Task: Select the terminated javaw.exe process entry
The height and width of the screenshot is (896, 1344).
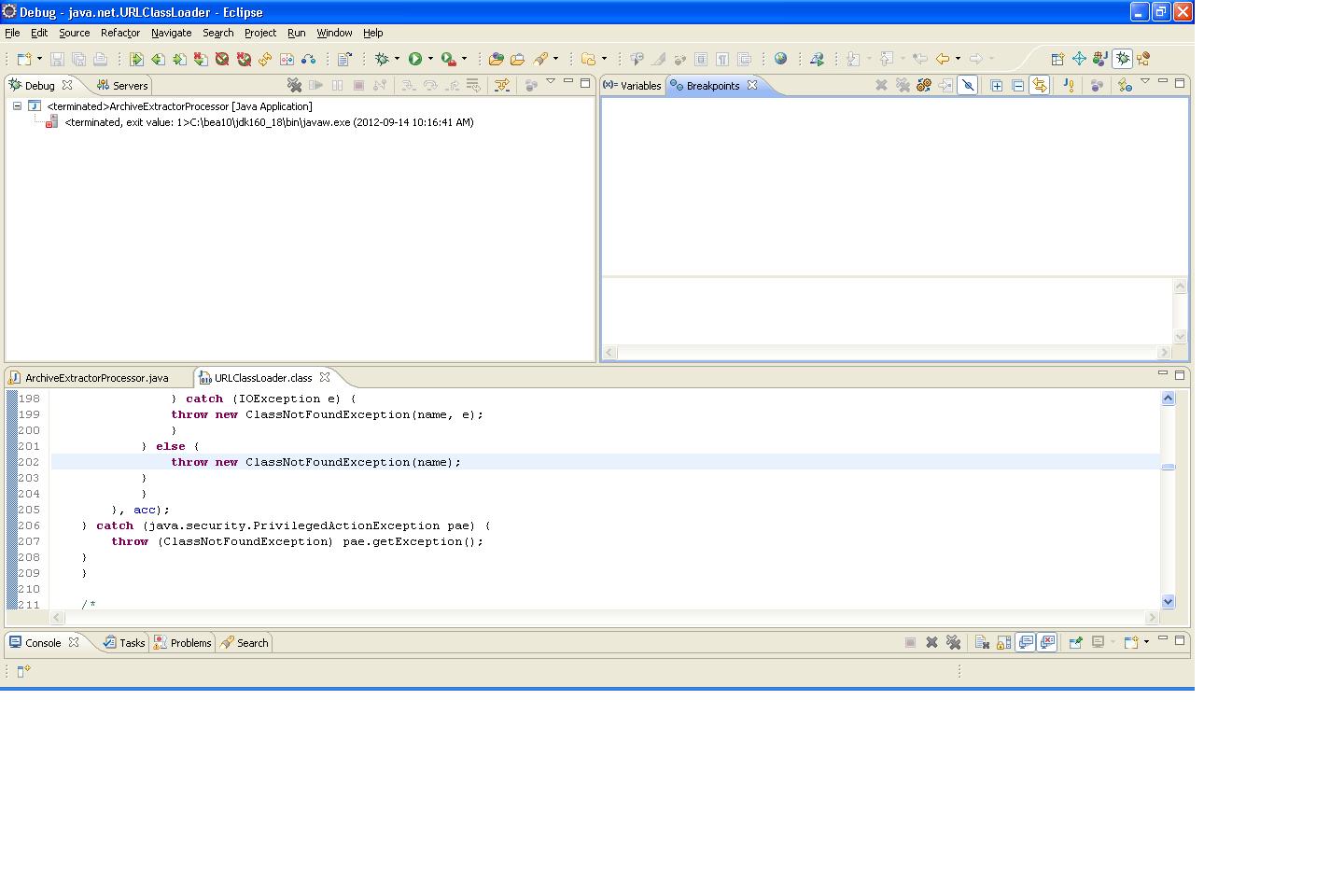Action: tap(269, 122)
